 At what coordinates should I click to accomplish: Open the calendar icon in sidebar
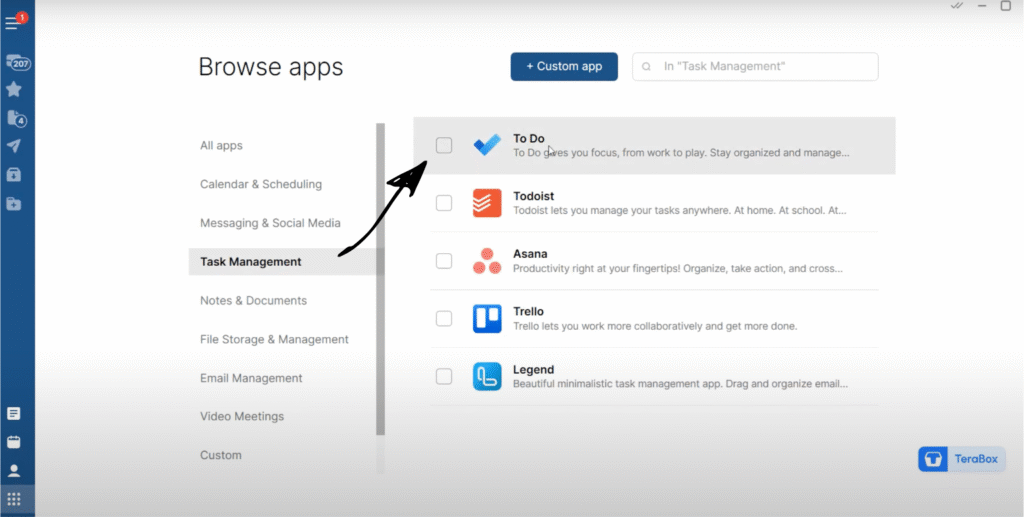(14, 442)
